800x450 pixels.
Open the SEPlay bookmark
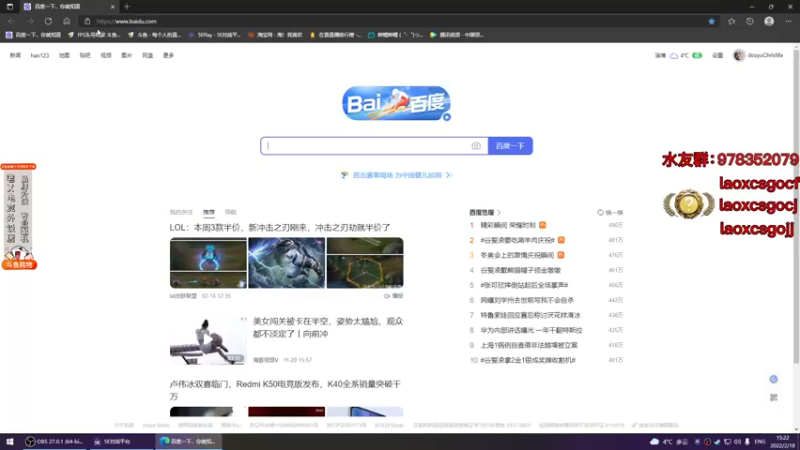coord(214,35)
